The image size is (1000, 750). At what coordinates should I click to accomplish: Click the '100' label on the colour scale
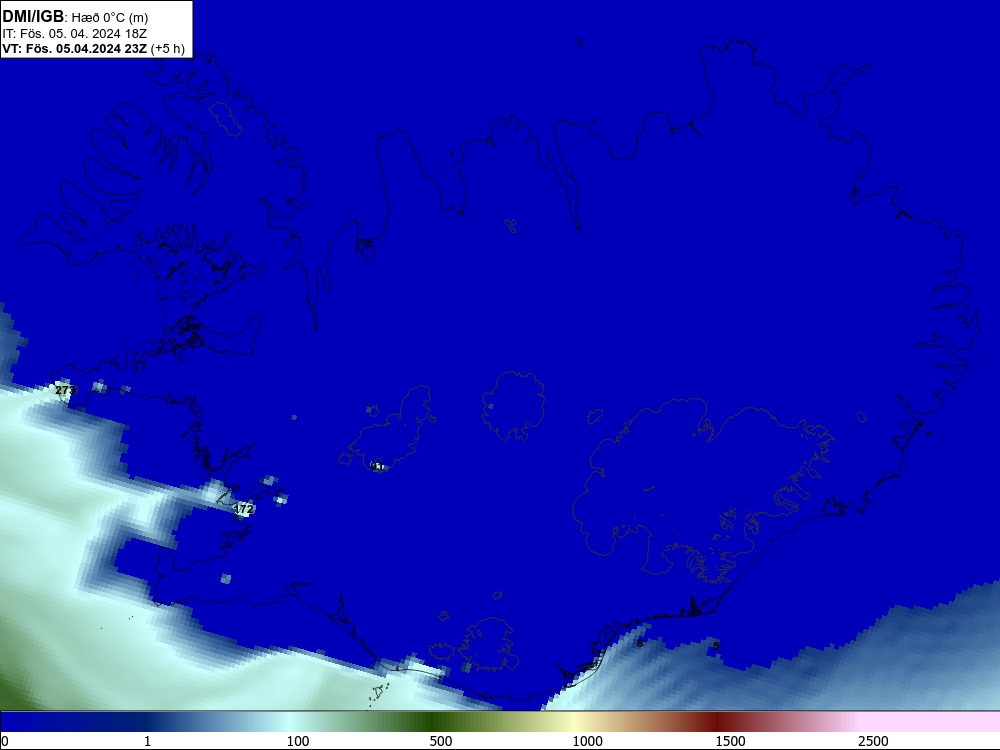(x=298, y=741)
